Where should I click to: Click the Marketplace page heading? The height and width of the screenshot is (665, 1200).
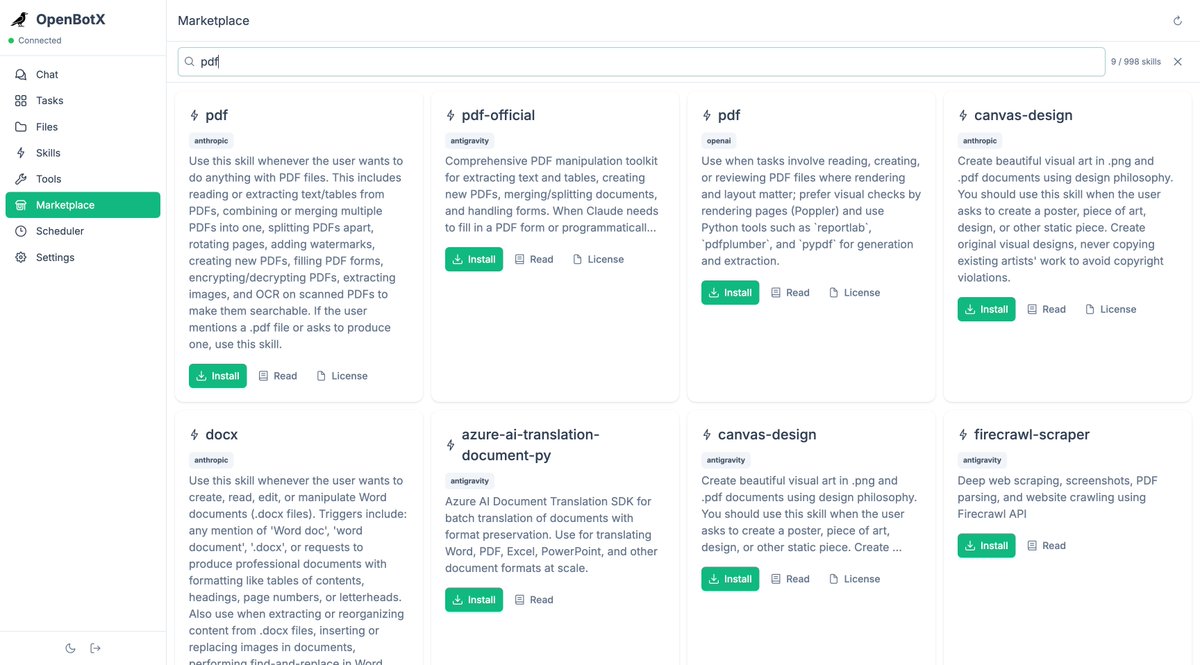coord(214,21)
